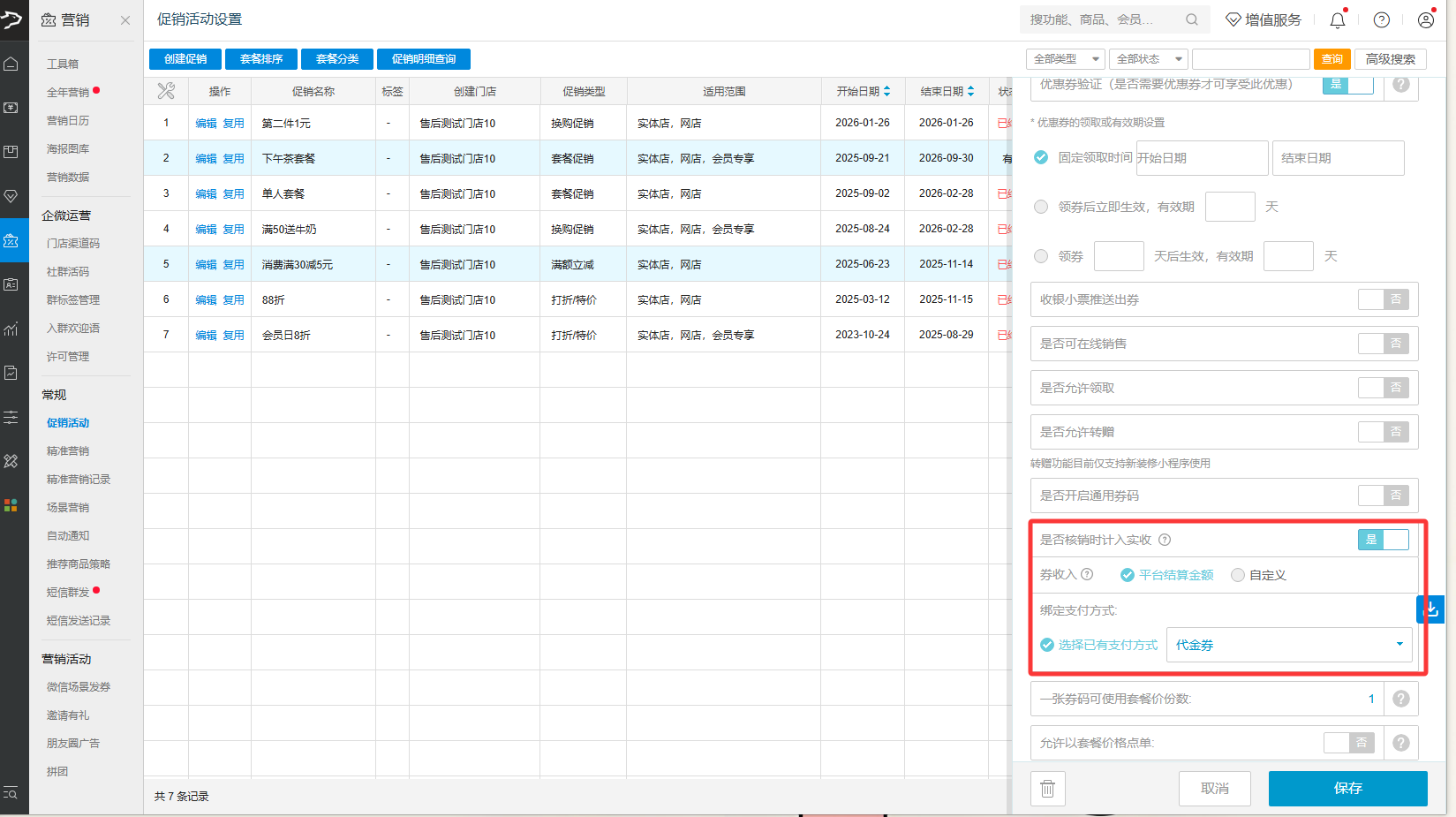
Task: Go to 短信群发 in the sidebar
Action: [68, 593]
